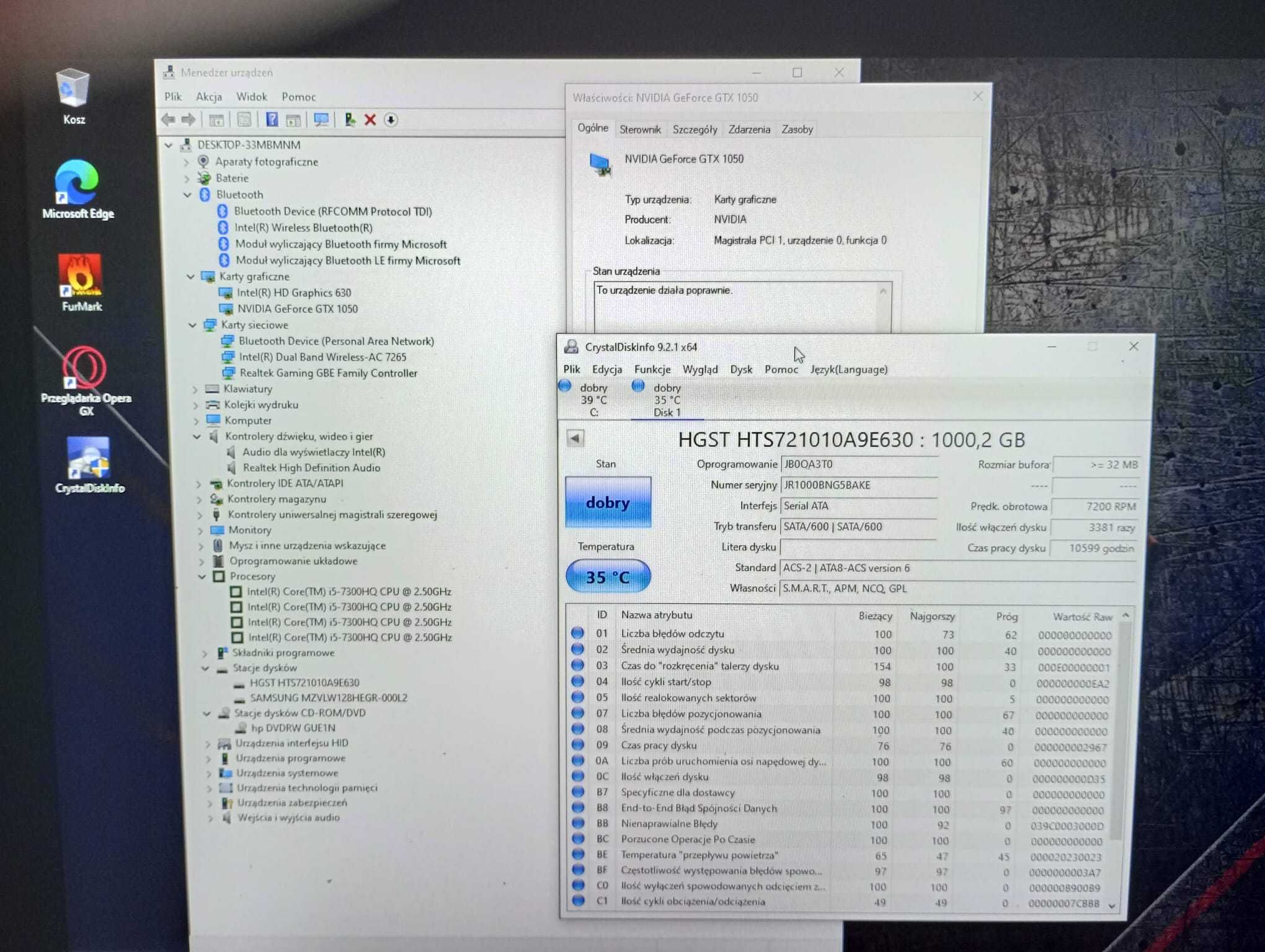The width and height of the screenshot is (1265, 952).
Task: Click the blue dobry health status button
Action: click(x=608, y=502)
